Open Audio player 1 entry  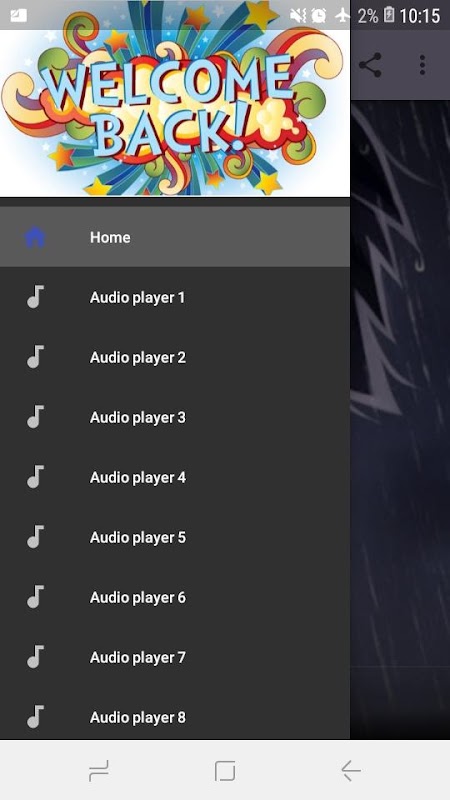175,297
